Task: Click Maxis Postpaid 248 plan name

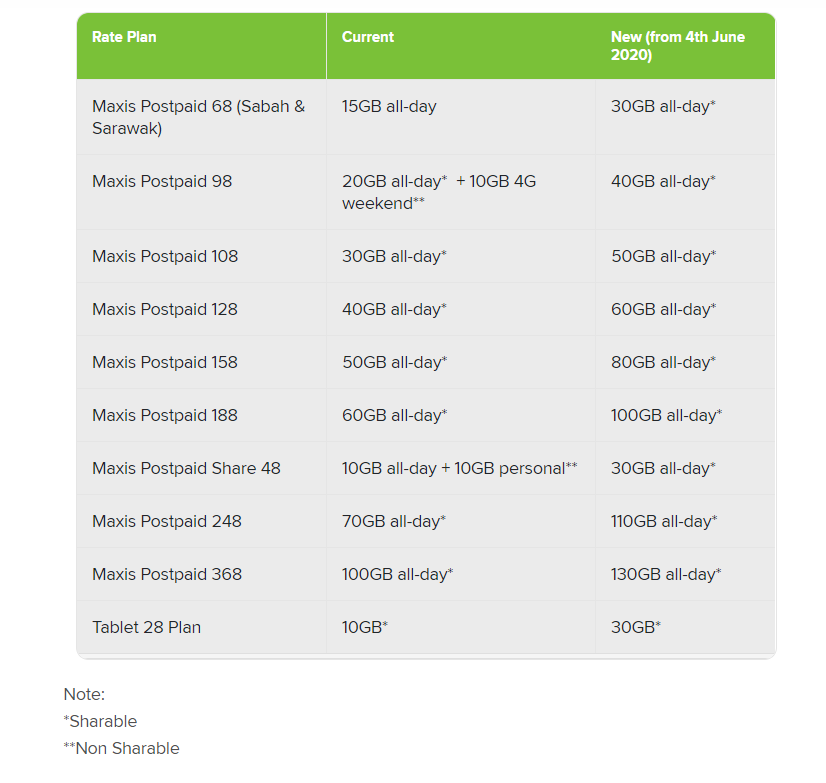Action: tap(167, 521)
